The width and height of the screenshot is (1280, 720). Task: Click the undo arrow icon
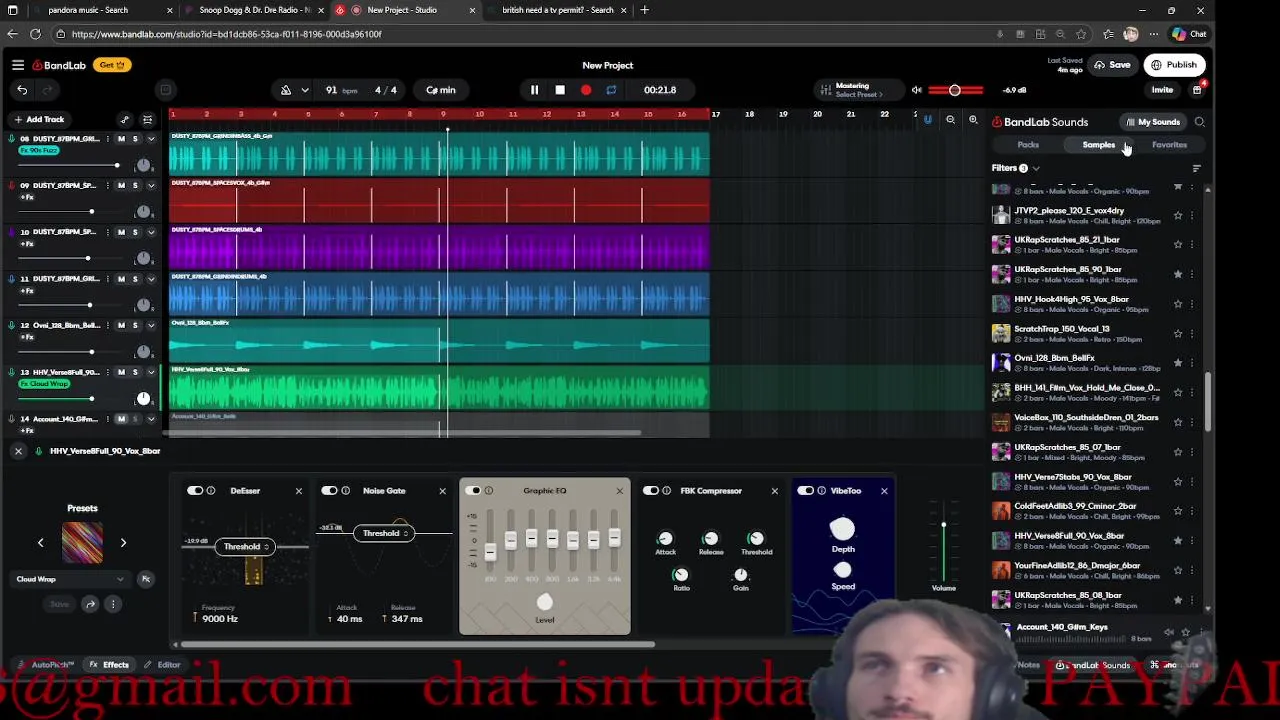pos(22,90)
